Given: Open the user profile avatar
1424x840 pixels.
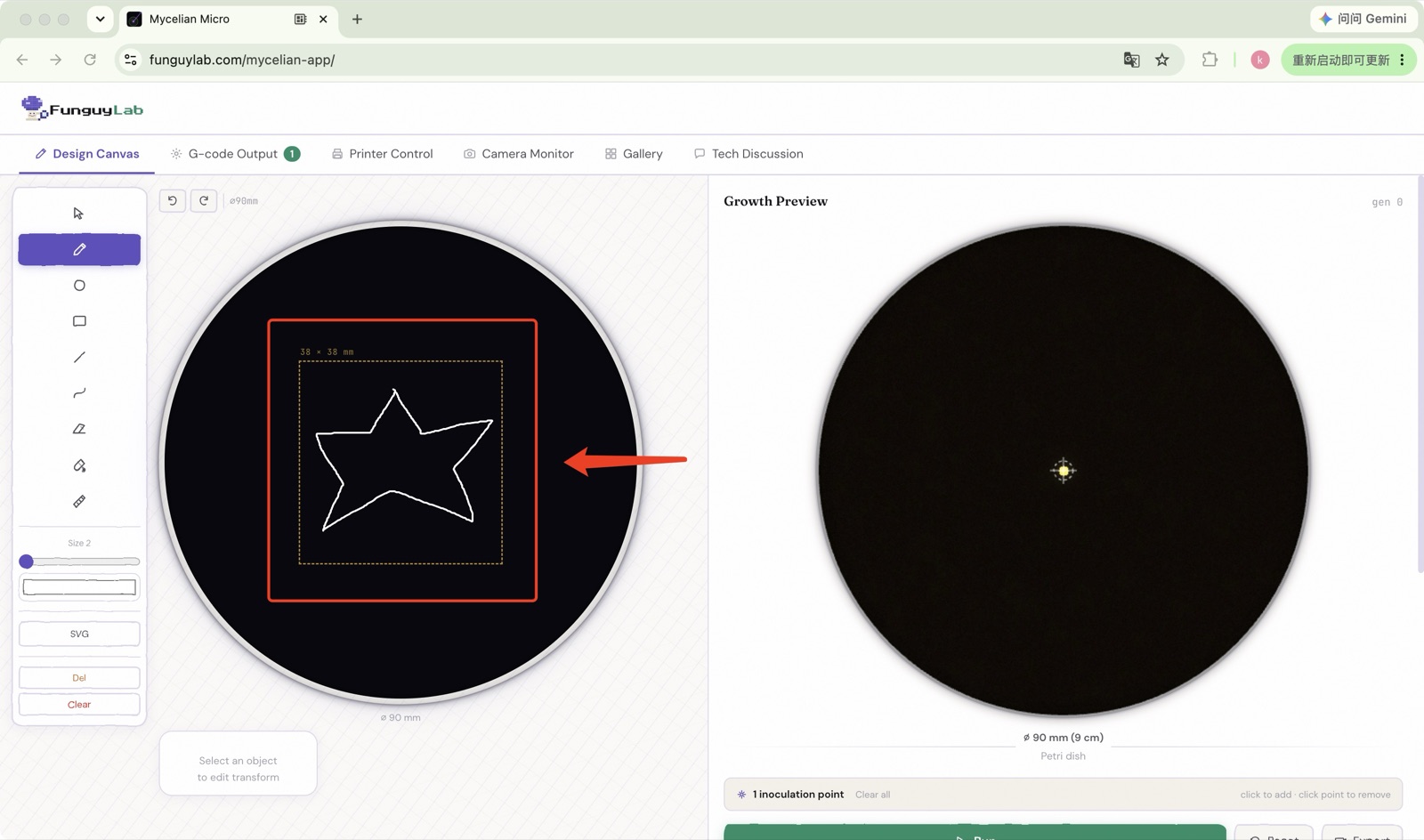Looking at the screenshot, I should tap(1259, 60).
